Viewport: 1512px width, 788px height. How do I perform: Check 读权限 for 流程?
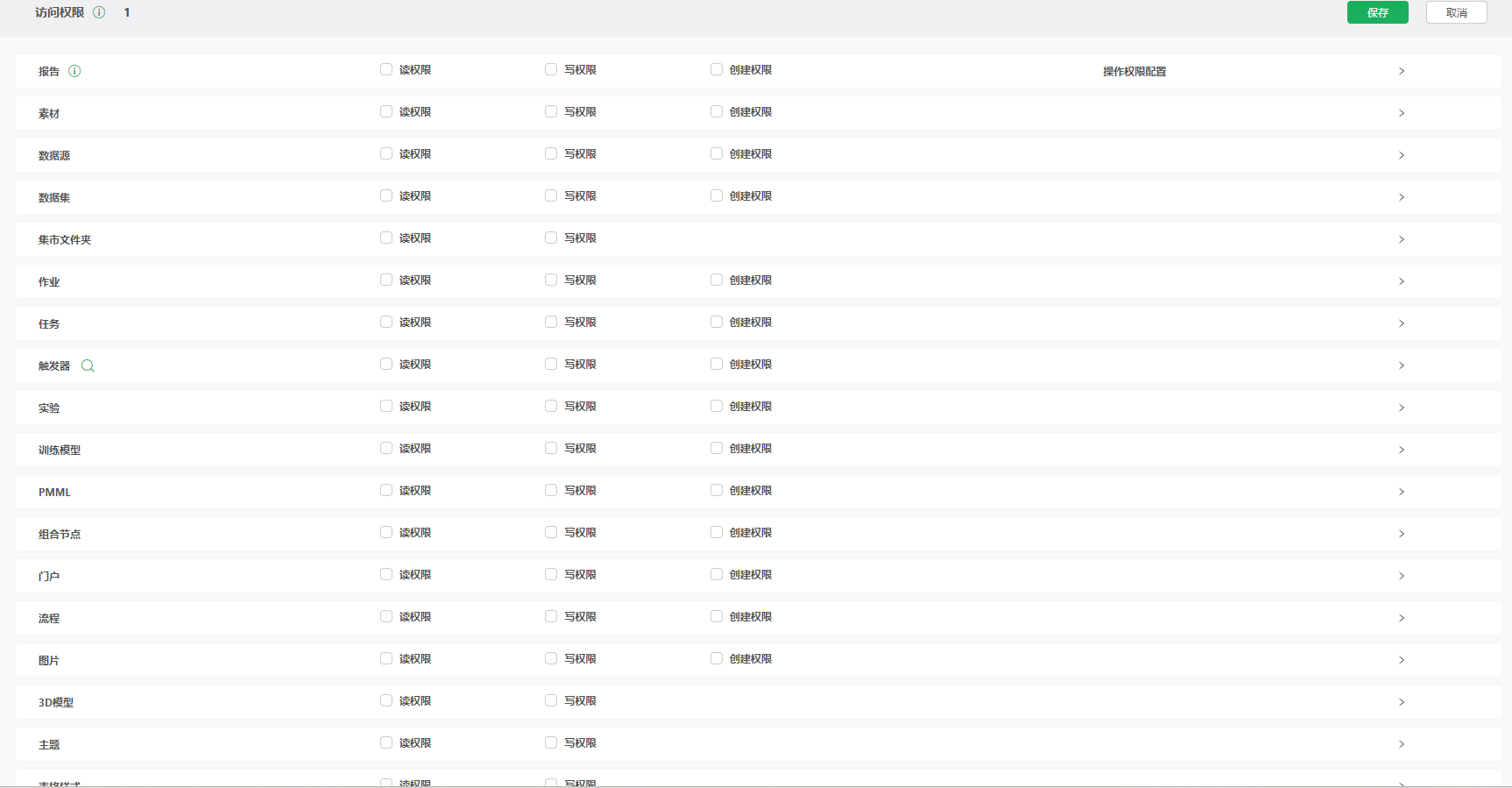[386, 616]
